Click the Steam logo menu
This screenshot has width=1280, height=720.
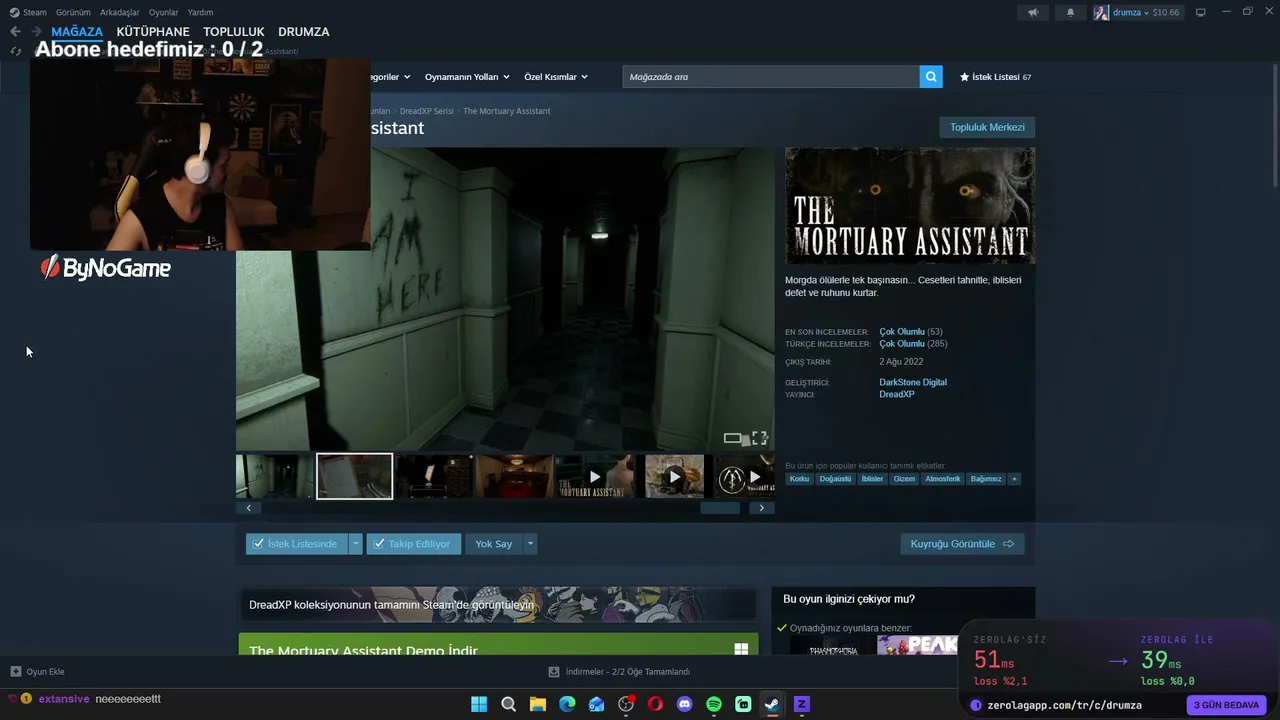click(28, 13)
